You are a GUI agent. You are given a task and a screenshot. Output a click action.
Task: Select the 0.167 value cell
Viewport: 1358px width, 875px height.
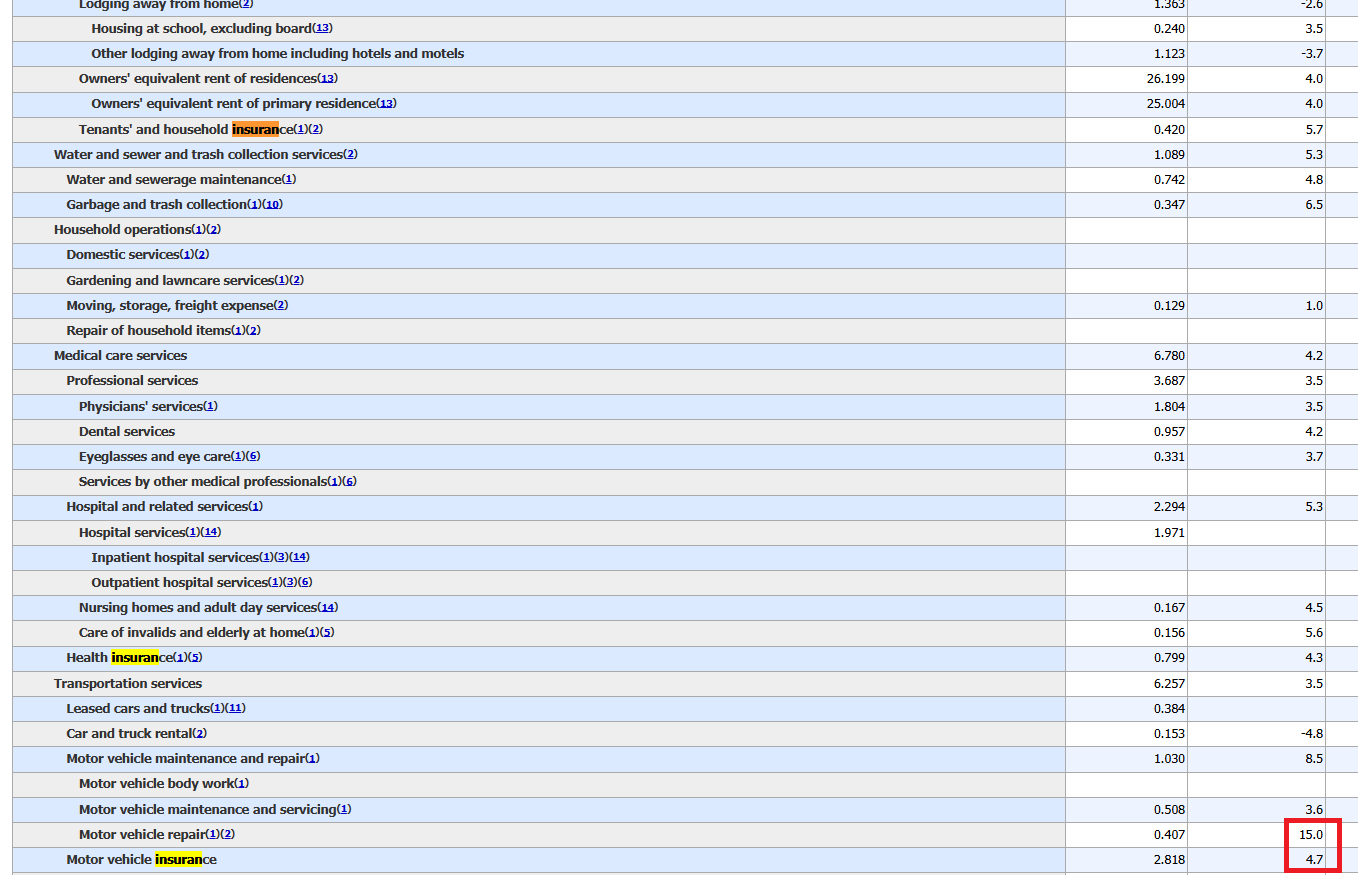click(x=1126, y=608)
